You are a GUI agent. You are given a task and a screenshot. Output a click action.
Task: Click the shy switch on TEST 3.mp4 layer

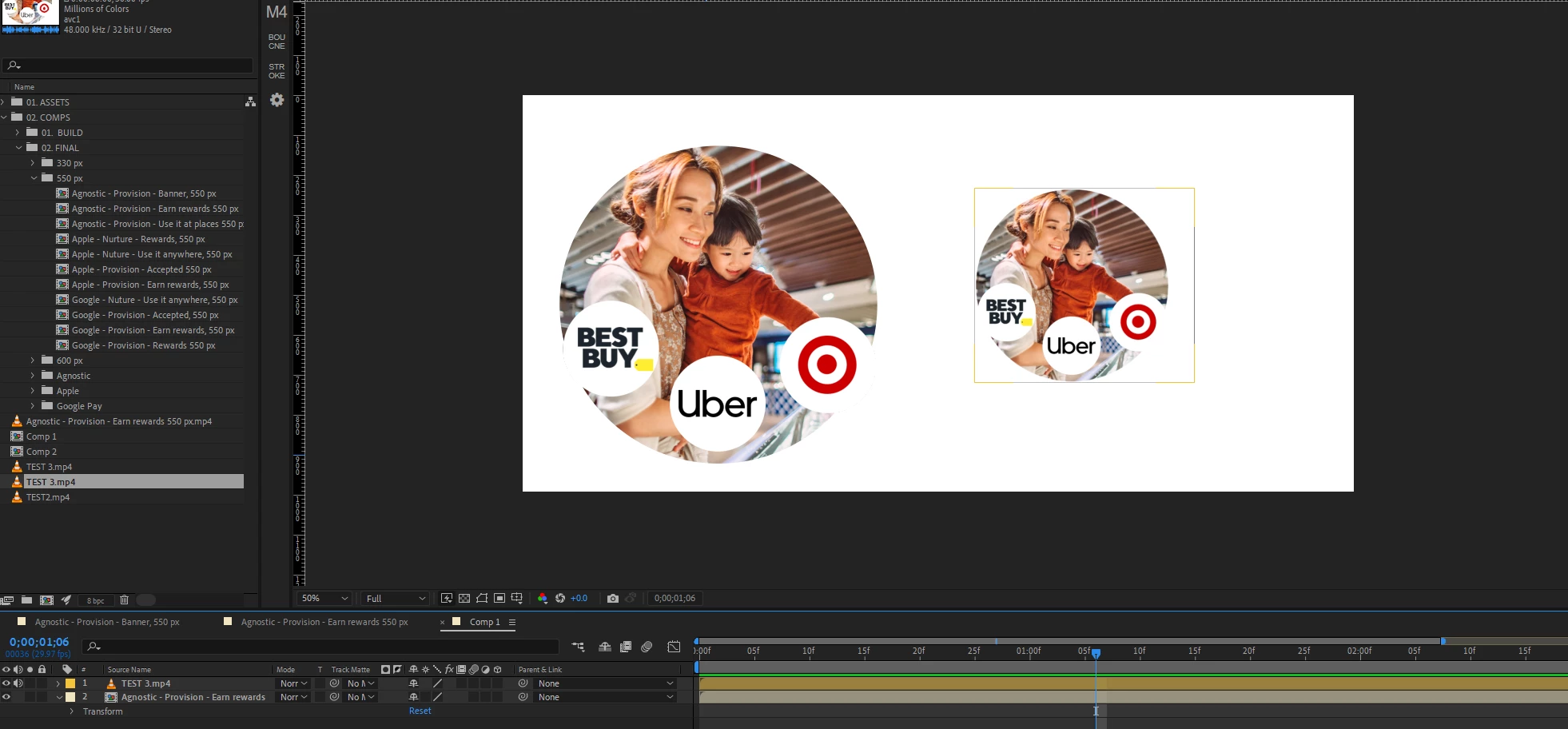[413, 684]
